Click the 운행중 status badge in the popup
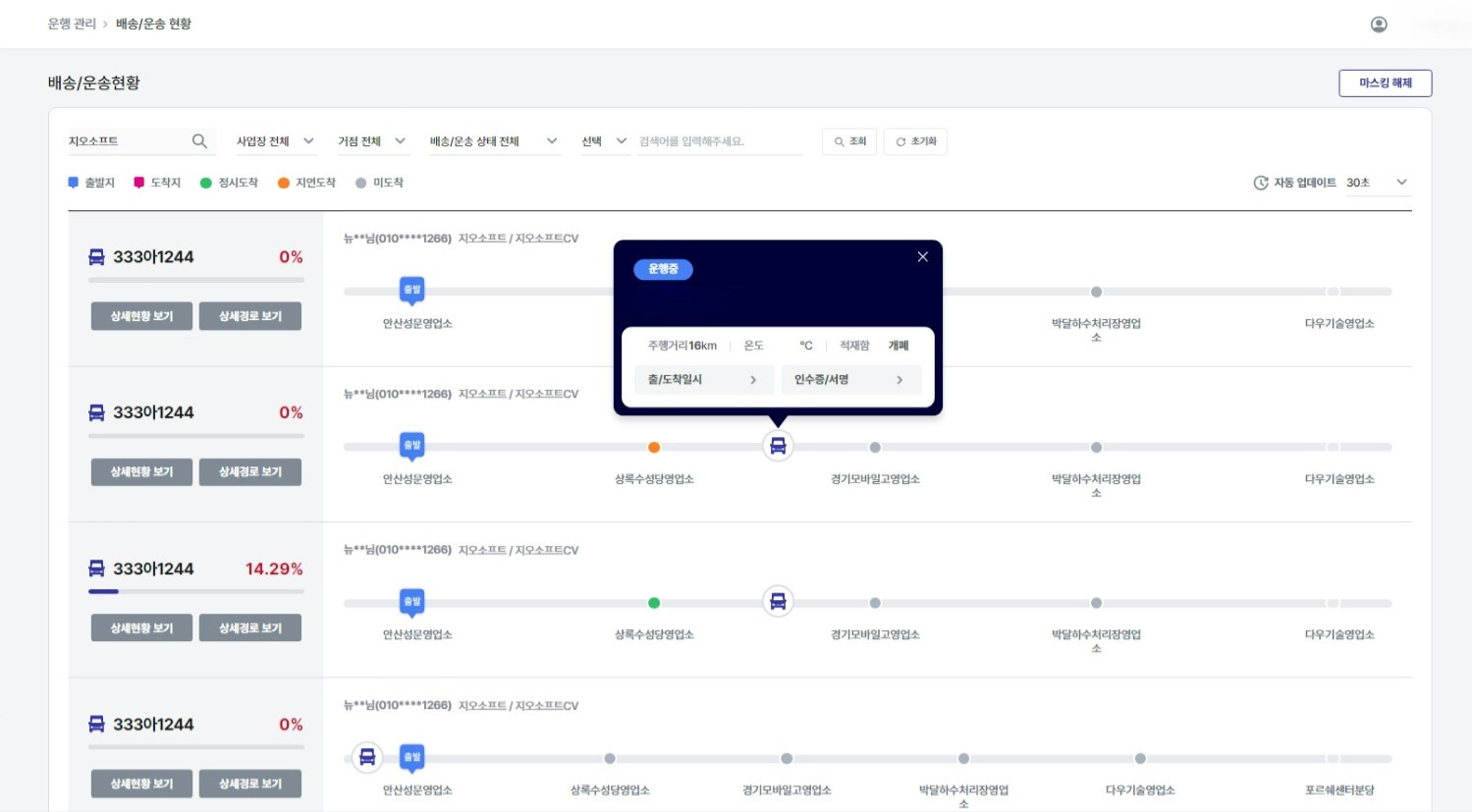Screen dimensions: 1472x812 tap(663, 269)
